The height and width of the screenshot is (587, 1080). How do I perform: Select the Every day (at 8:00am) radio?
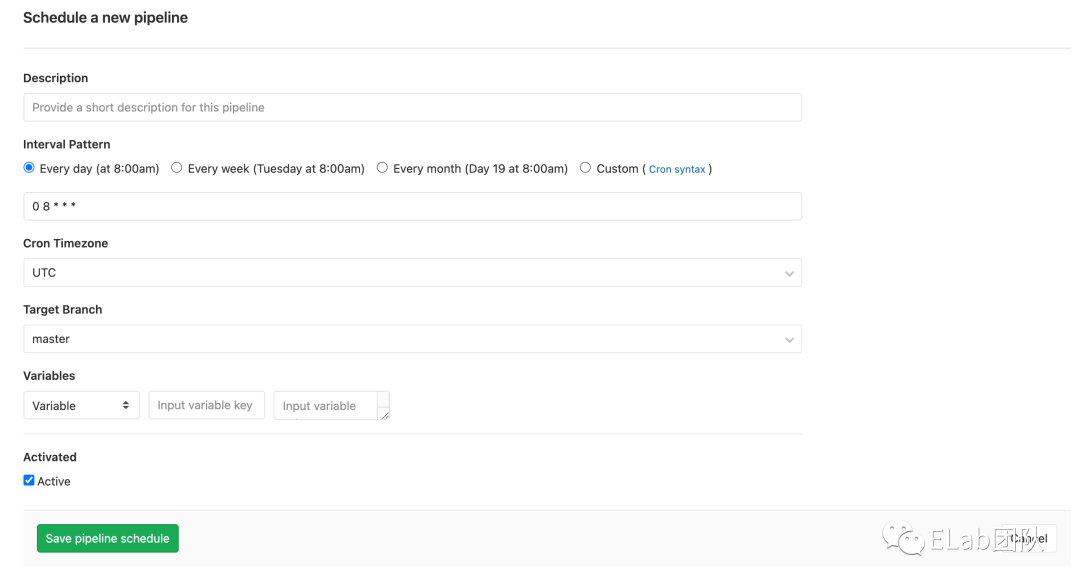click(x=29, y=168)
